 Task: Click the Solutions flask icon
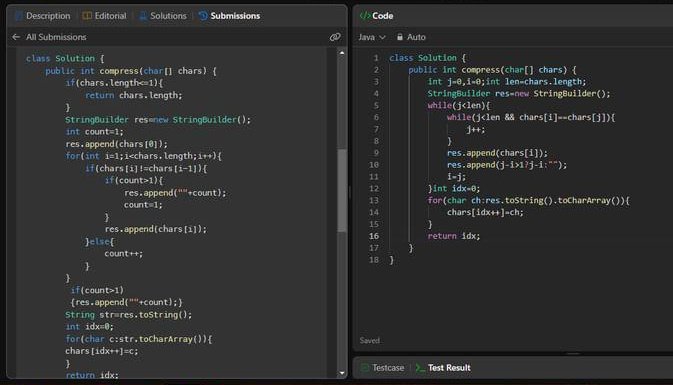[143, 16]
